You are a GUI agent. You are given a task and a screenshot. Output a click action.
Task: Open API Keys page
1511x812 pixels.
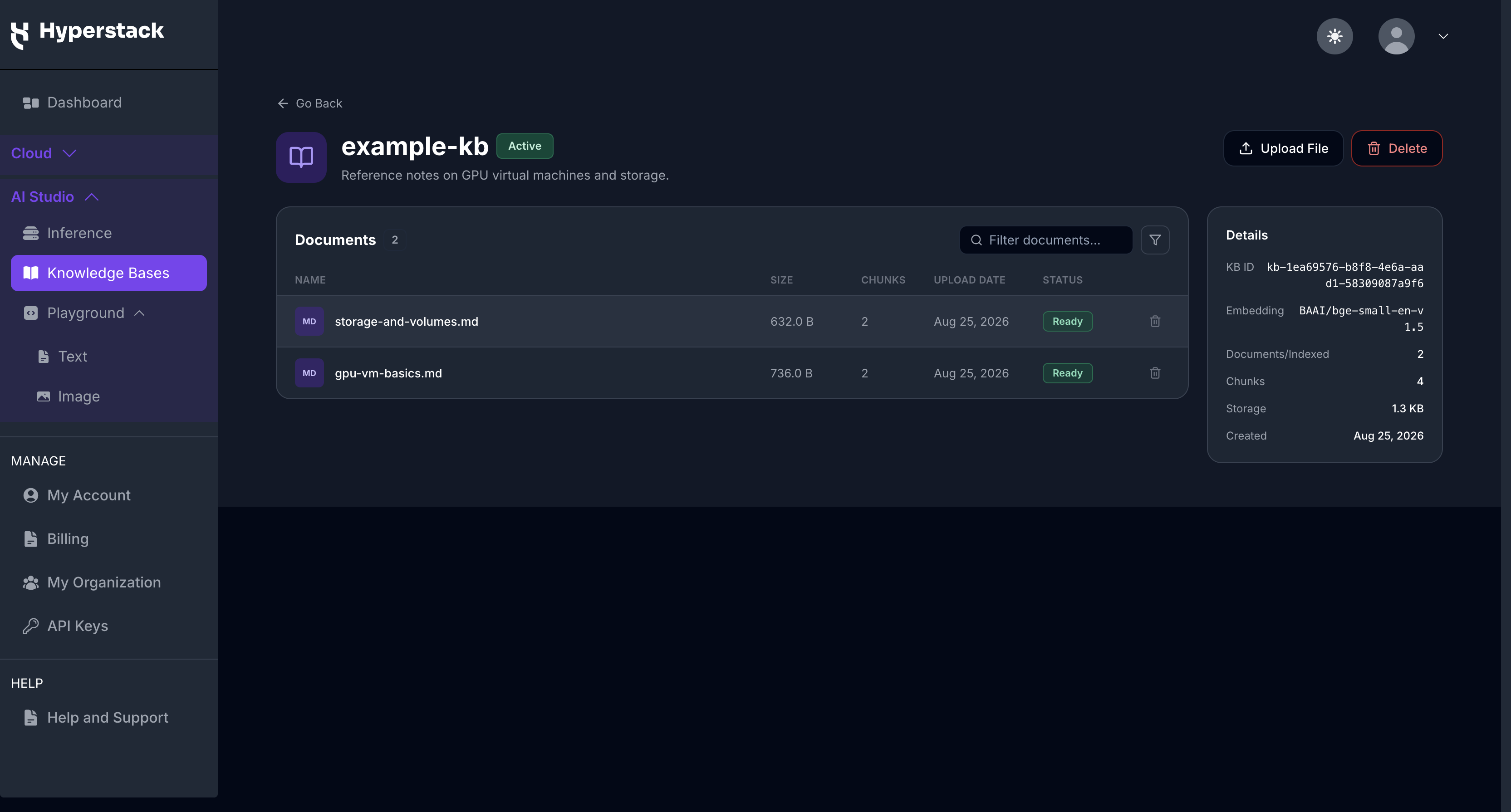click(x=109, y=626)
